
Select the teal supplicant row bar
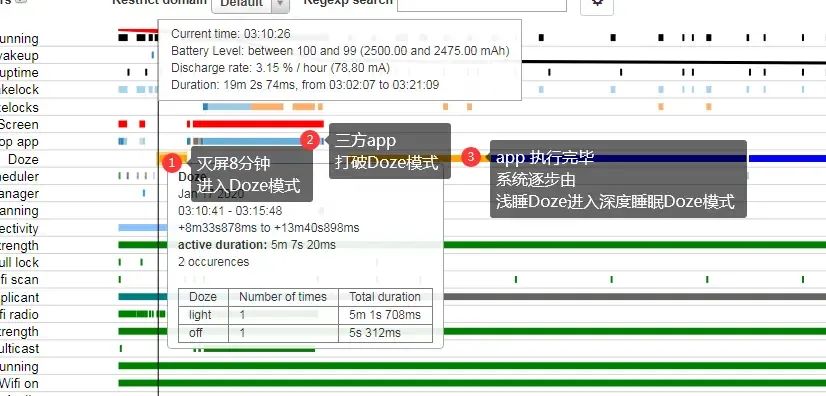coord(143,296)
